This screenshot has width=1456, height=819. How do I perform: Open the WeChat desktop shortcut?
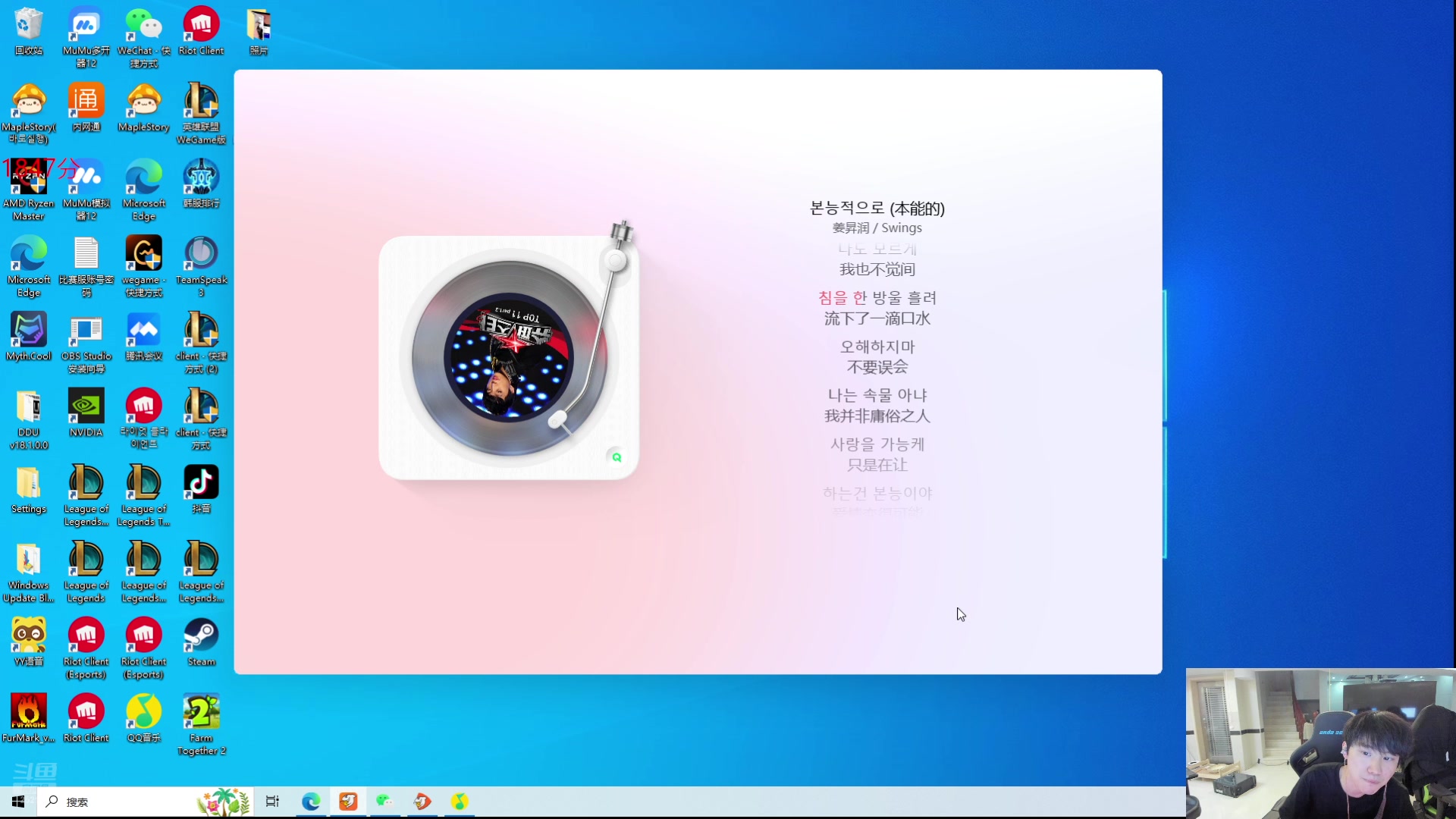(143, 37)
